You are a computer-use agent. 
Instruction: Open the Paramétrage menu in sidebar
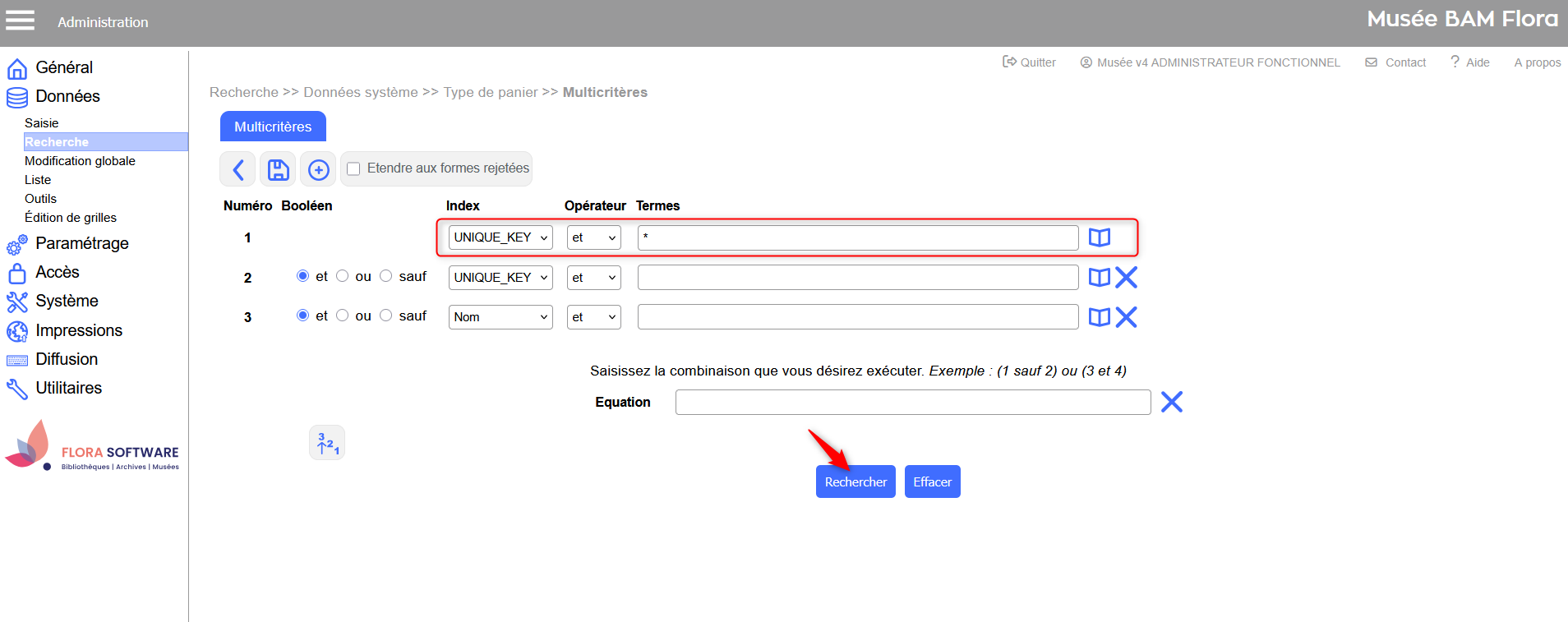pos(81,243)
